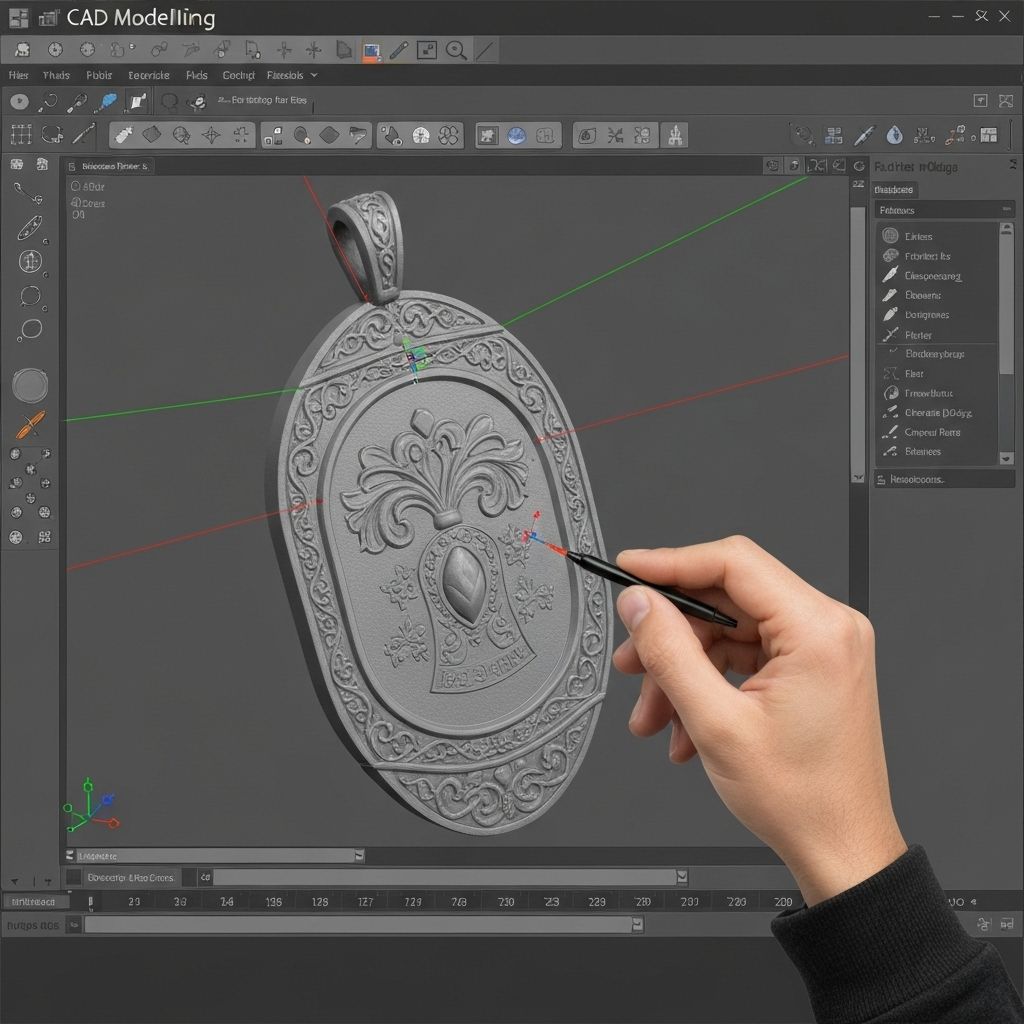Select the orange pen tool in left sidebar
The height and width of the screenshot is (1024, 1024).
coord(30,425)
